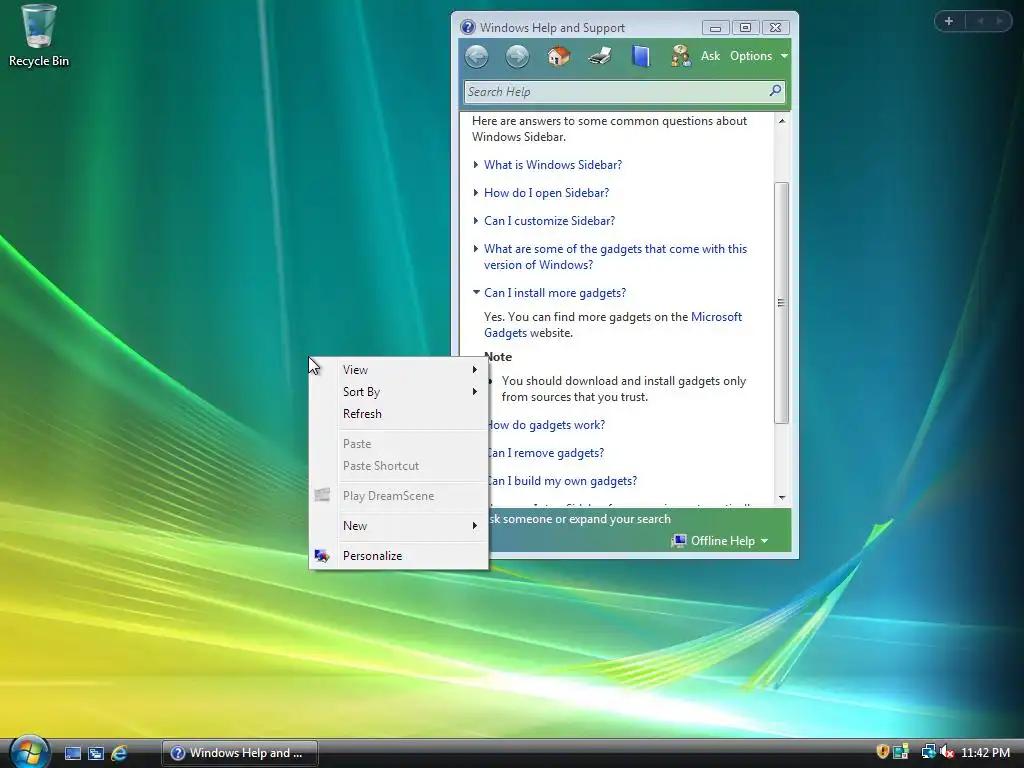
Task: Go back in Help and Support
Action: coord(477,56)
